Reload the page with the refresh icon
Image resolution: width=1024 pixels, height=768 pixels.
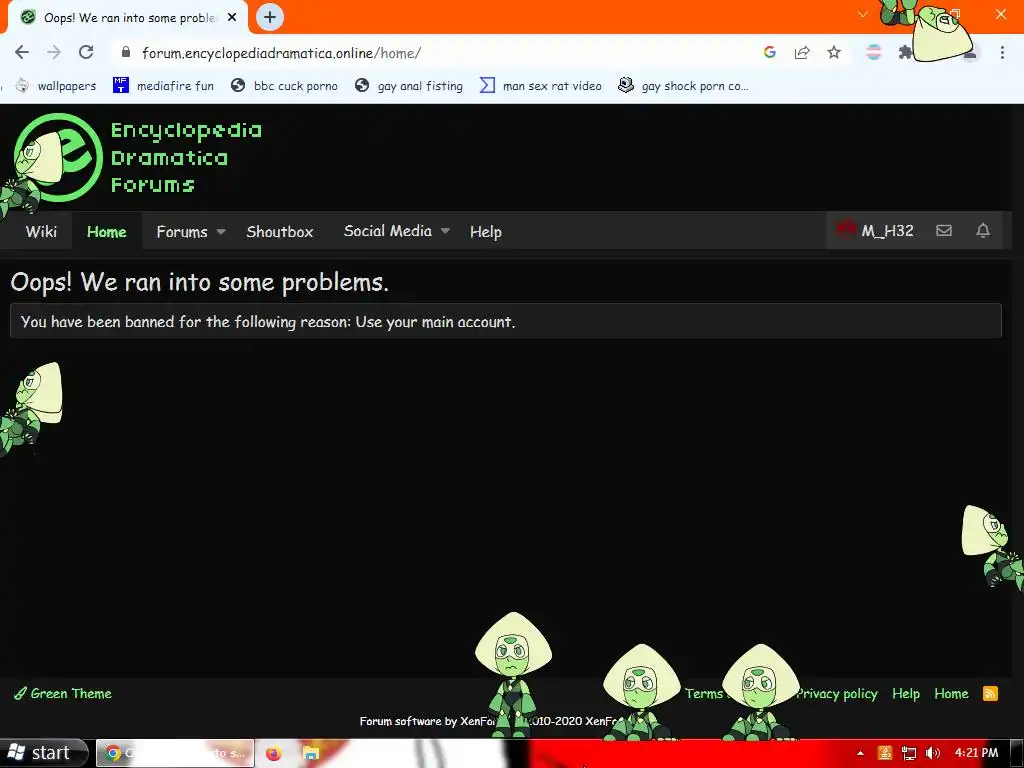point(86,52)
